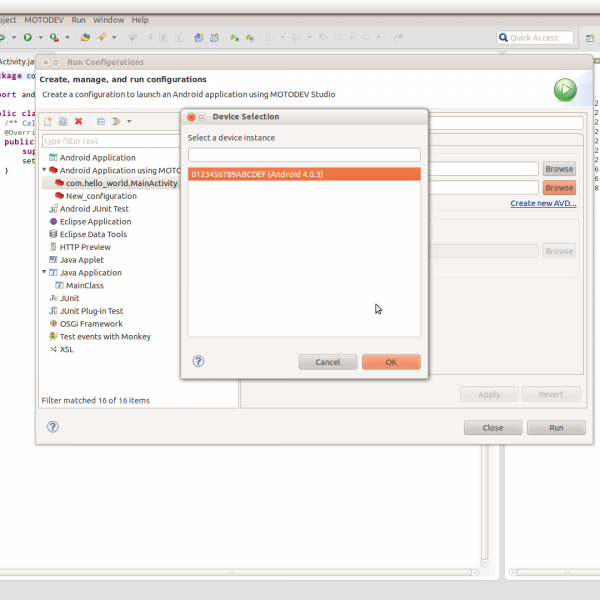Viewport: 600px width, 600px height.
Task: Select Eclipse Data Tools item
Action: coord(93,234)
